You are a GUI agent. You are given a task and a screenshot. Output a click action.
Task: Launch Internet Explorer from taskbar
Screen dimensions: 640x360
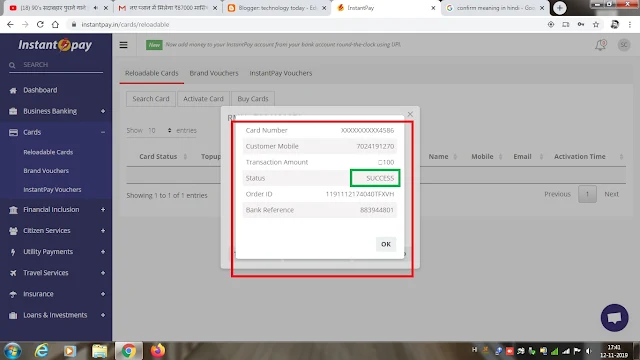coord(42,351)
